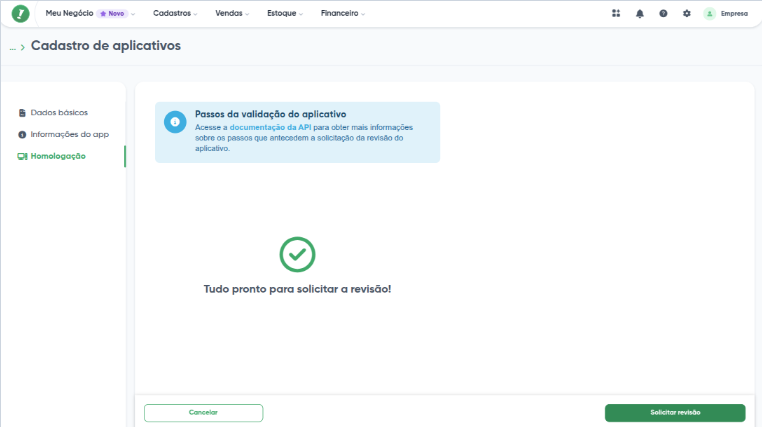Image resolution: width=762 pixels, height=427 pixels.
Task: Expand the Vendas dropdown menu
Action: 233,14
